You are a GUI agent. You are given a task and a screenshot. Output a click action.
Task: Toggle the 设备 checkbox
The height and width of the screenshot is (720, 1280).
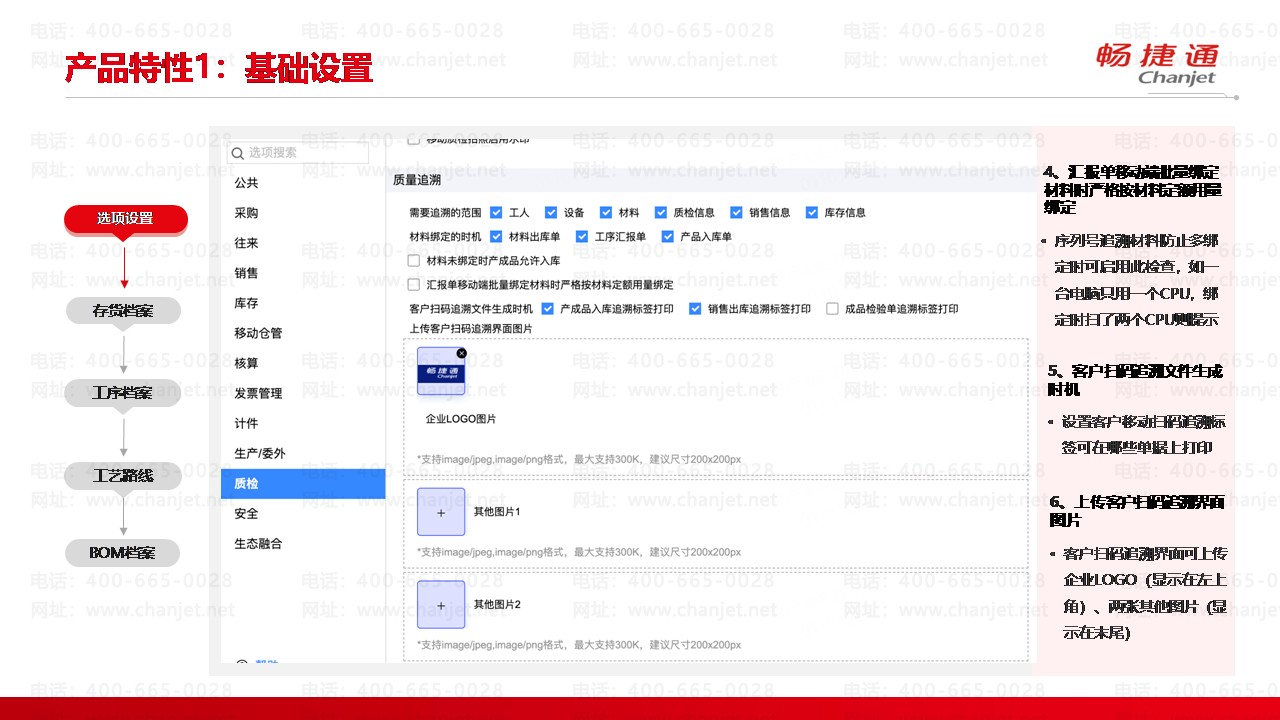(551, 212)
